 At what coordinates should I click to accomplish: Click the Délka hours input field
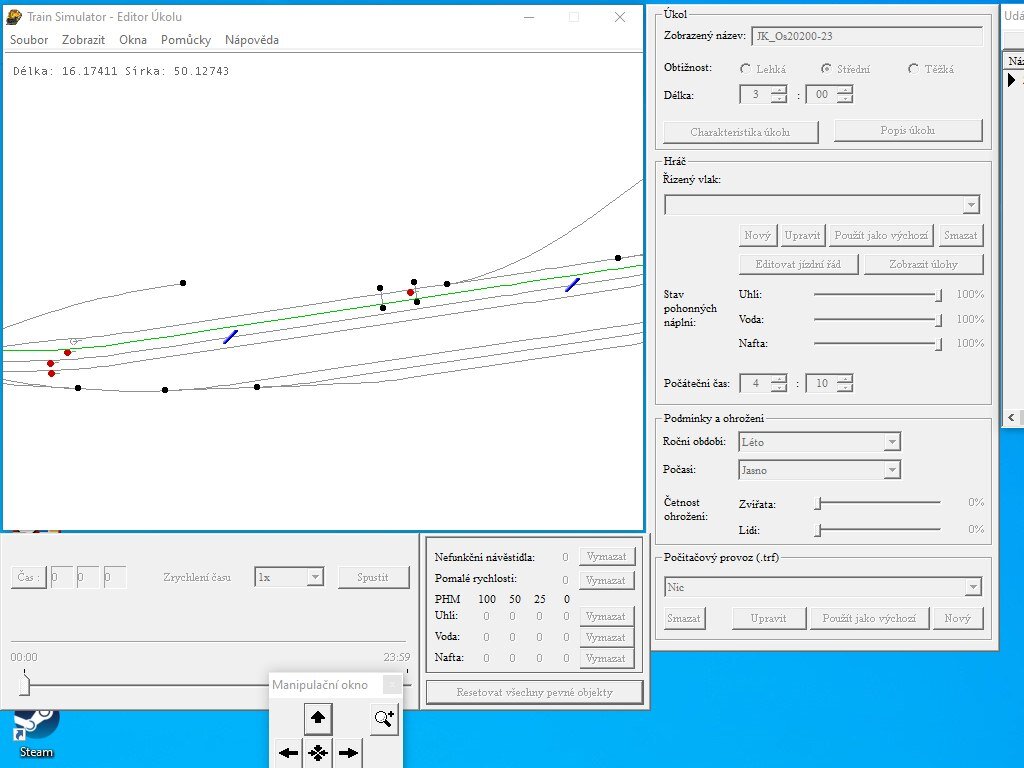point(755,95)
